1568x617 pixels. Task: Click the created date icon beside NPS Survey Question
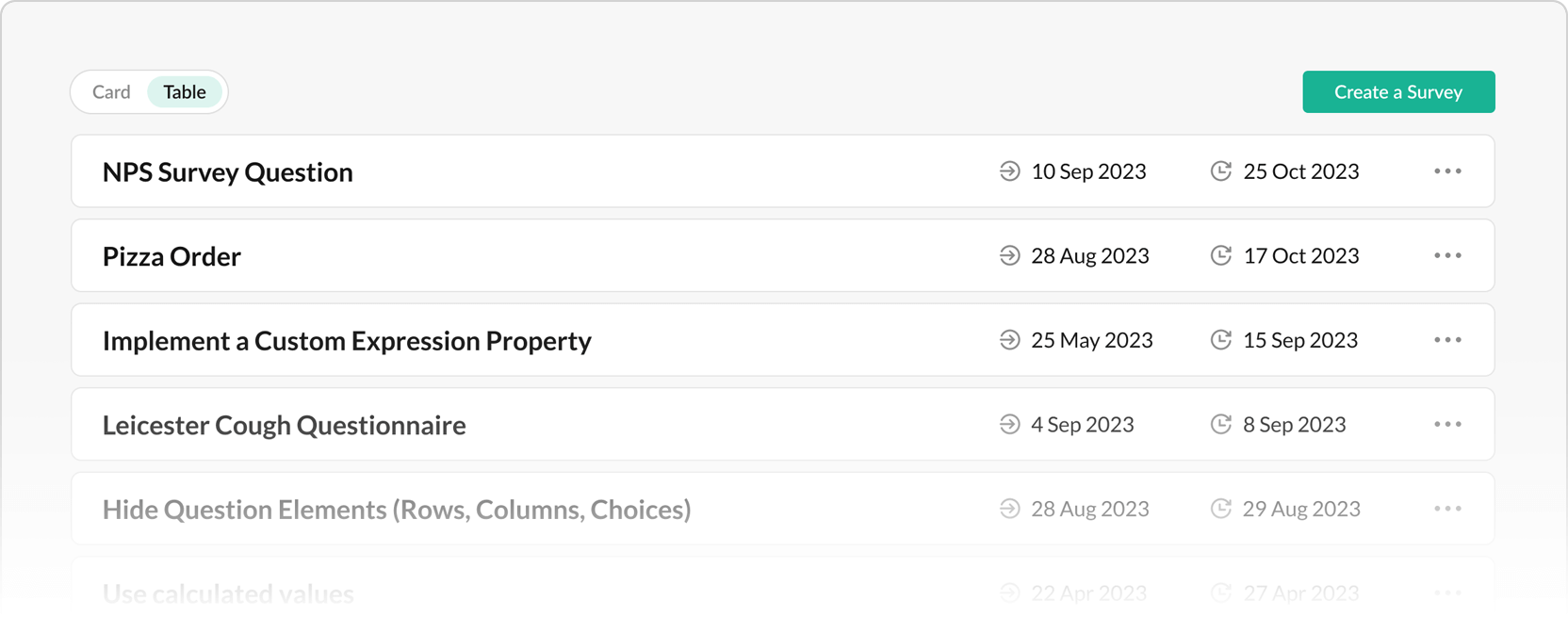1009,170
